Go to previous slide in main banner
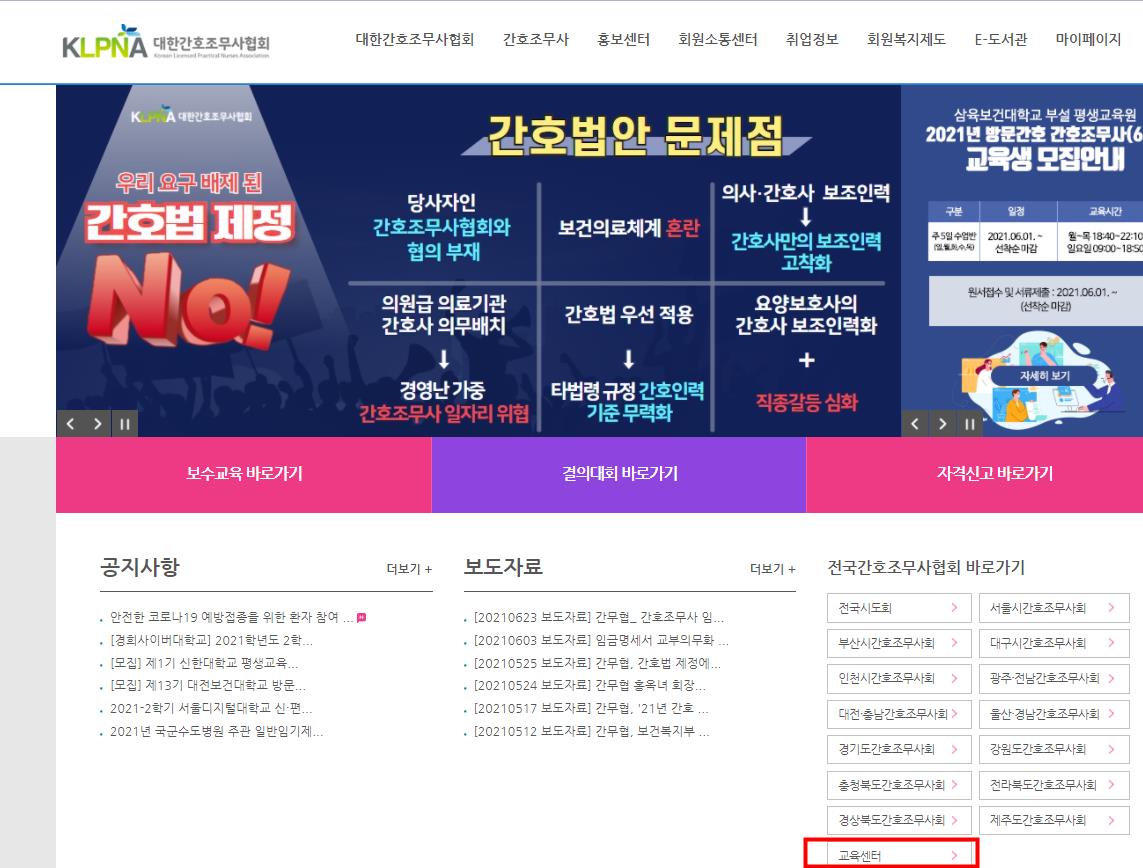Image resolution: width=1143 pixels, height=868 pixels. [71, 424]
